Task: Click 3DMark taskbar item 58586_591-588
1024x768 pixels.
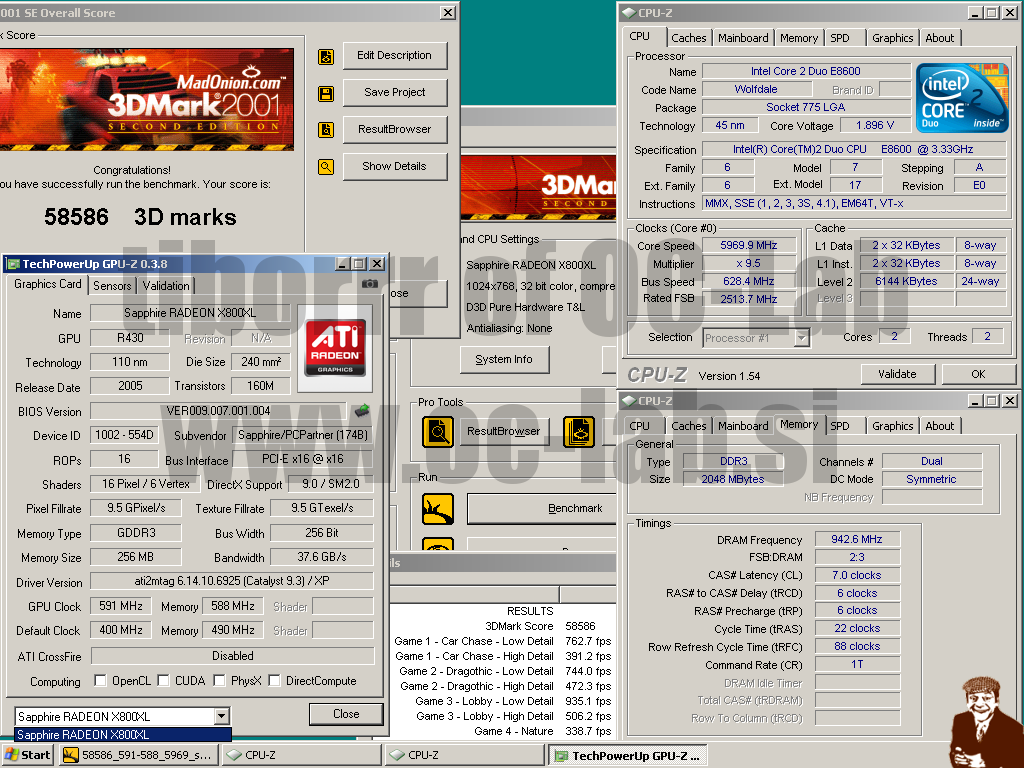Action: [x=138, y=756]
